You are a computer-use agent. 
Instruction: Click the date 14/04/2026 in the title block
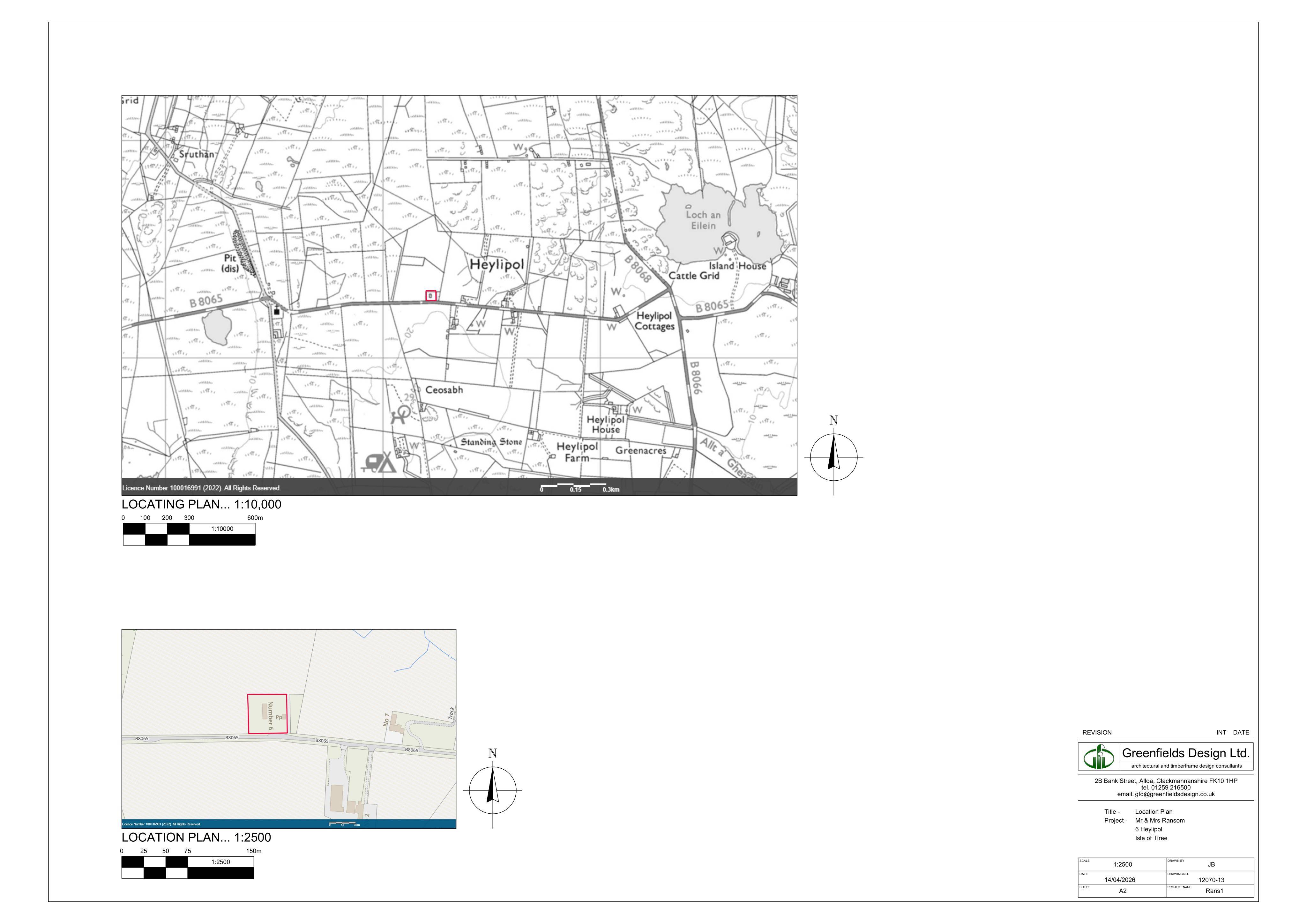point(1120,880)
